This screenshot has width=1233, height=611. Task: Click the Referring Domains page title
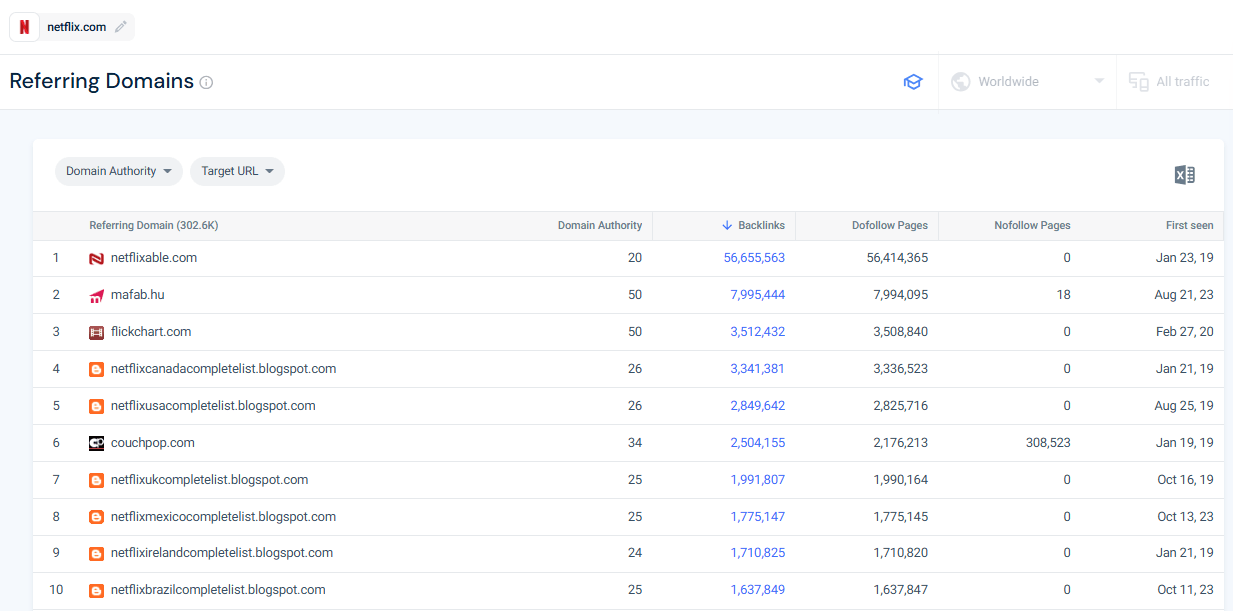pos(102,82)
